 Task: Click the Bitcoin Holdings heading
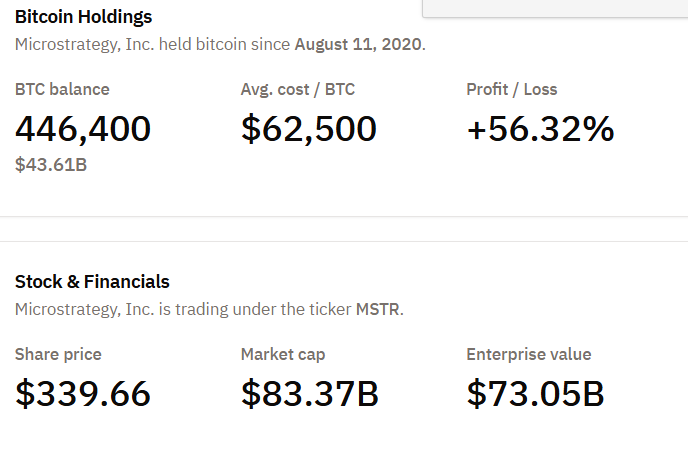pos(84,17)
